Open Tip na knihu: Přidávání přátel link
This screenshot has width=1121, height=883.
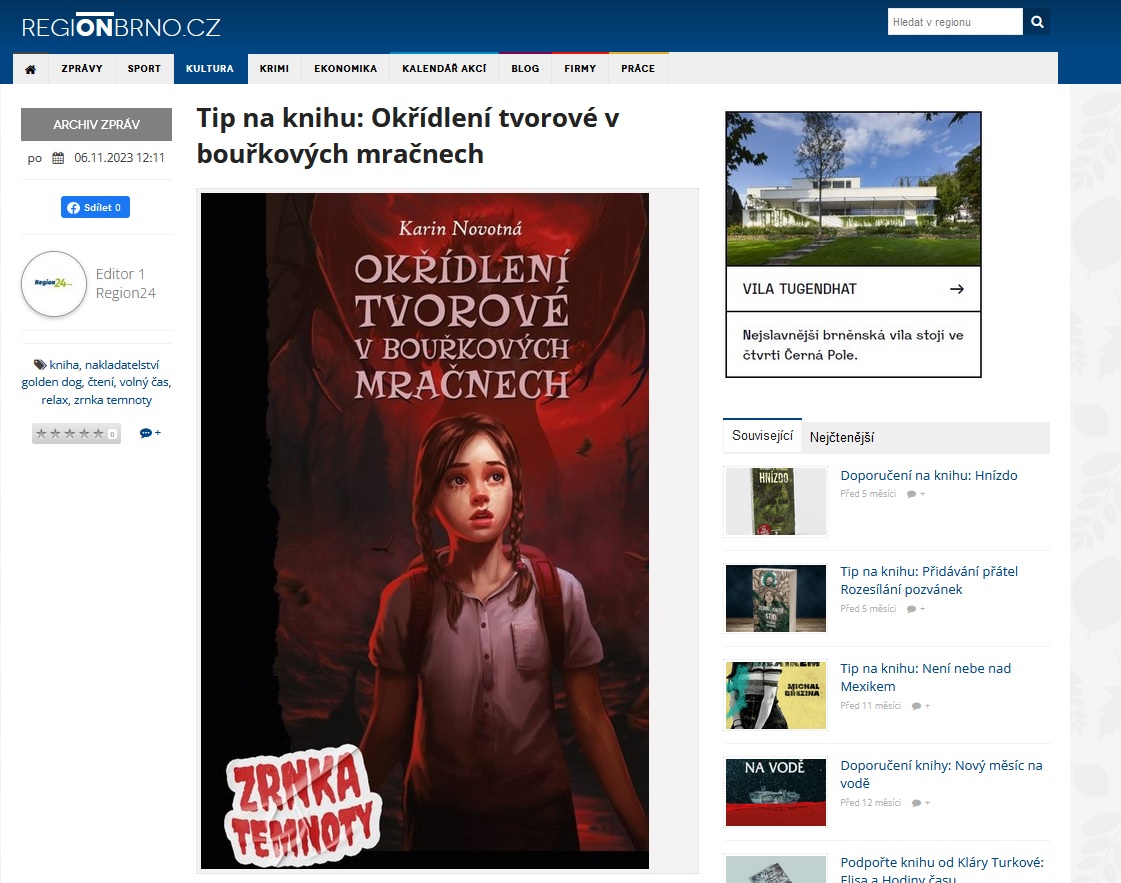pyautogui.click(x=929, y=581)
